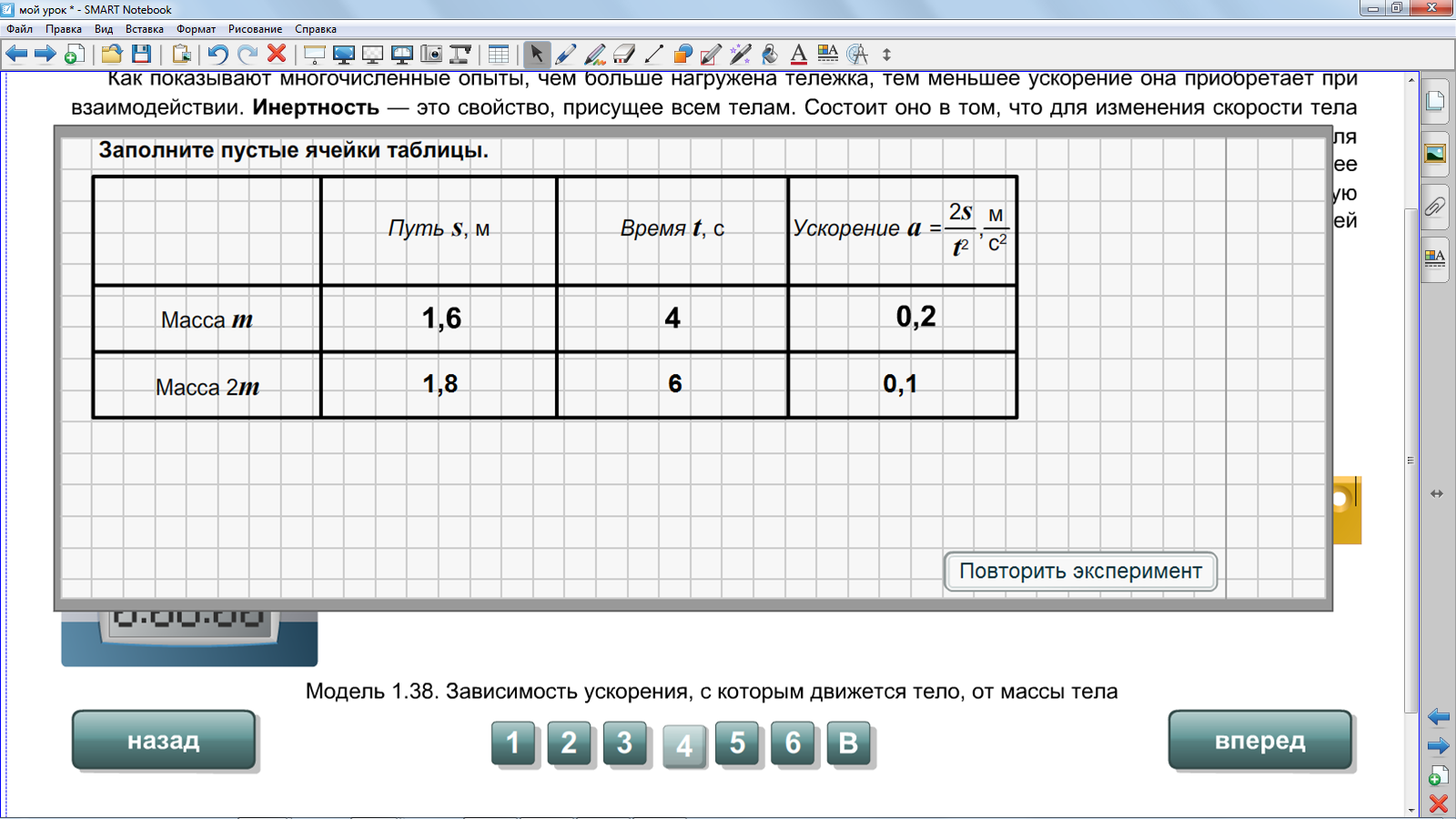Click add page icon in right sidebar
The image size is (1456, 819).
(1438, 776)
